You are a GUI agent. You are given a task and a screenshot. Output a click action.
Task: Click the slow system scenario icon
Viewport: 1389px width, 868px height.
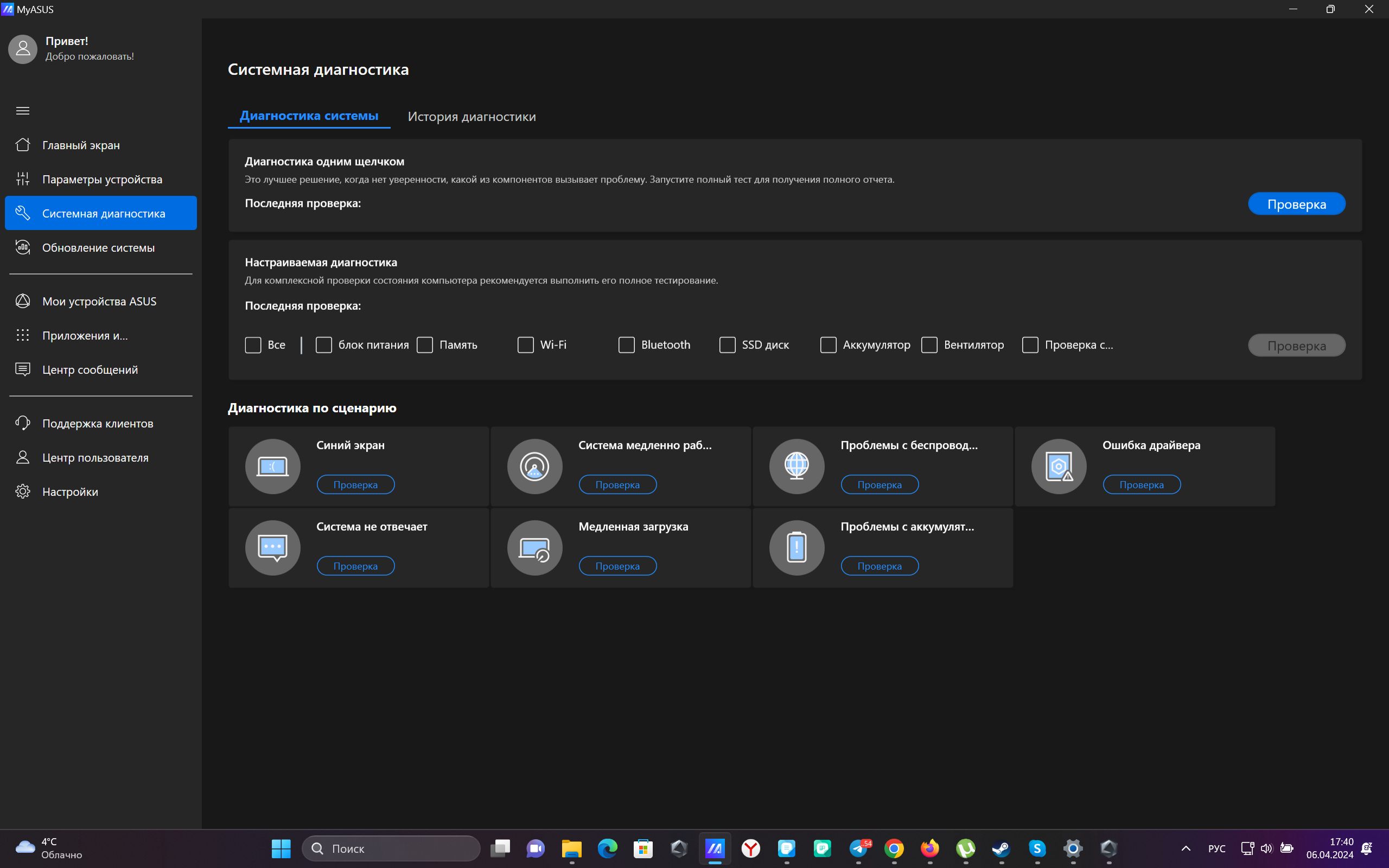coord(534,466)
